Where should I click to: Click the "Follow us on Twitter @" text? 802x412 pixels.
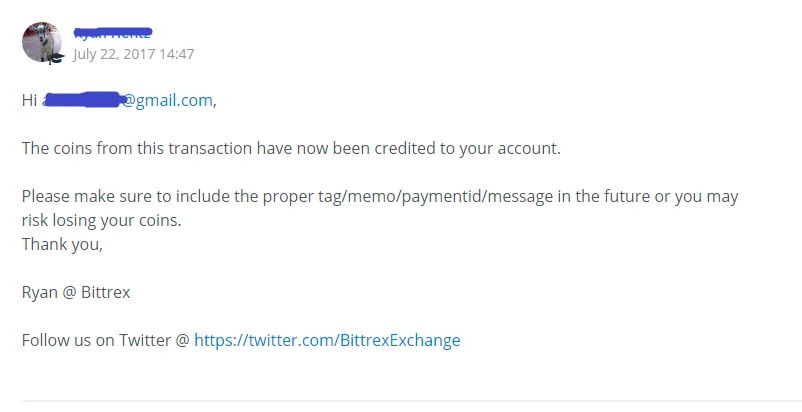(106, 340)
